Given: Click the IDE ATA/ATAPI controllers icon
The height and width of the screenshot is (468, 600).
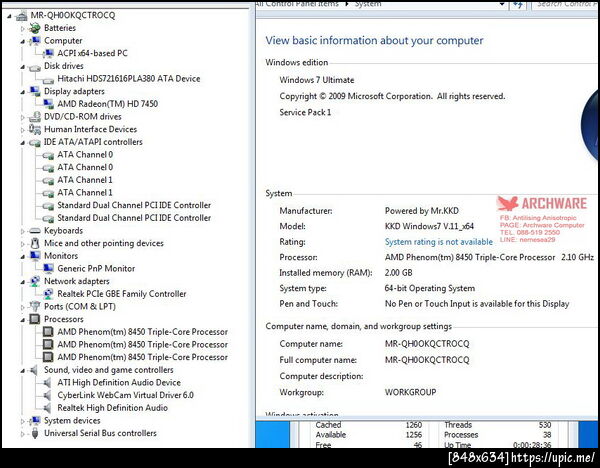Looking at the screenshot, I should pos(35,143).
